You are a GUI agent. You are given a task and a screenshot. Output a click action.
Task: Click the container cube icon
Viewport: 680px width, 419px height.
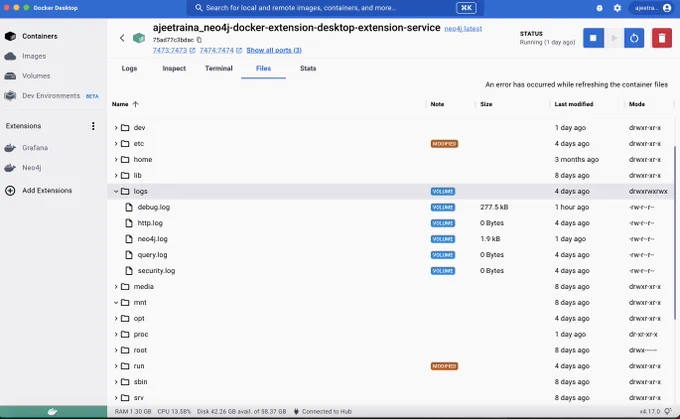(x=139, y=38)
